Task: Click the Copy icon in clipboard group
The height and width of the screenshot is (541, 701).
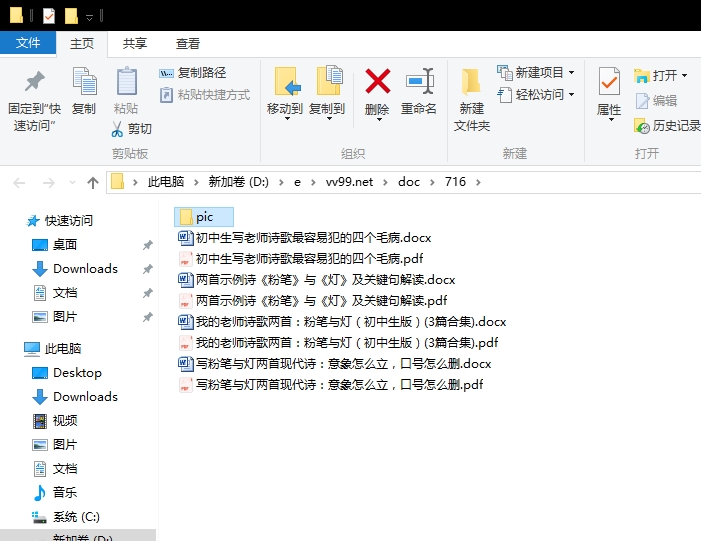Action: point(84,81)
